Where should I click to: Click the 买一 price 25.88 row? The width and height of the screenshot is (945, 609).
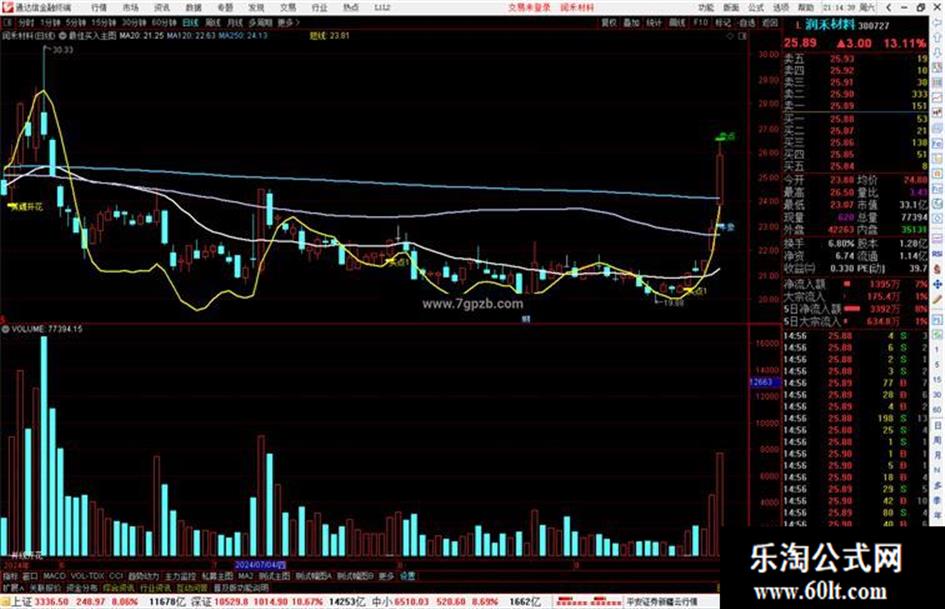point(855,119)
